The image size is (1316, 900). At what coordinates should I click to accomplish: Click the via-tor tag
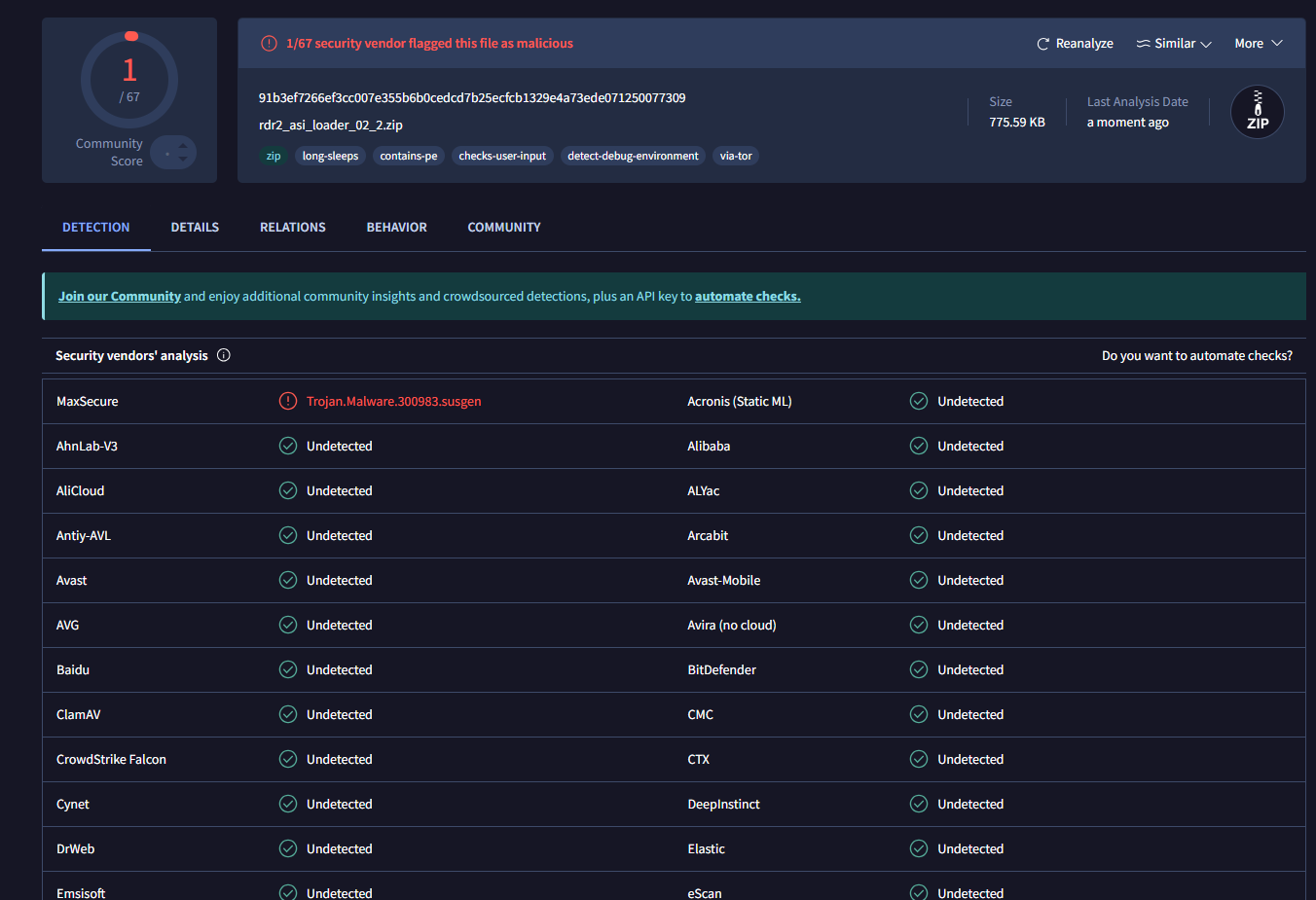pyautogui.click(x=735, y=156)
